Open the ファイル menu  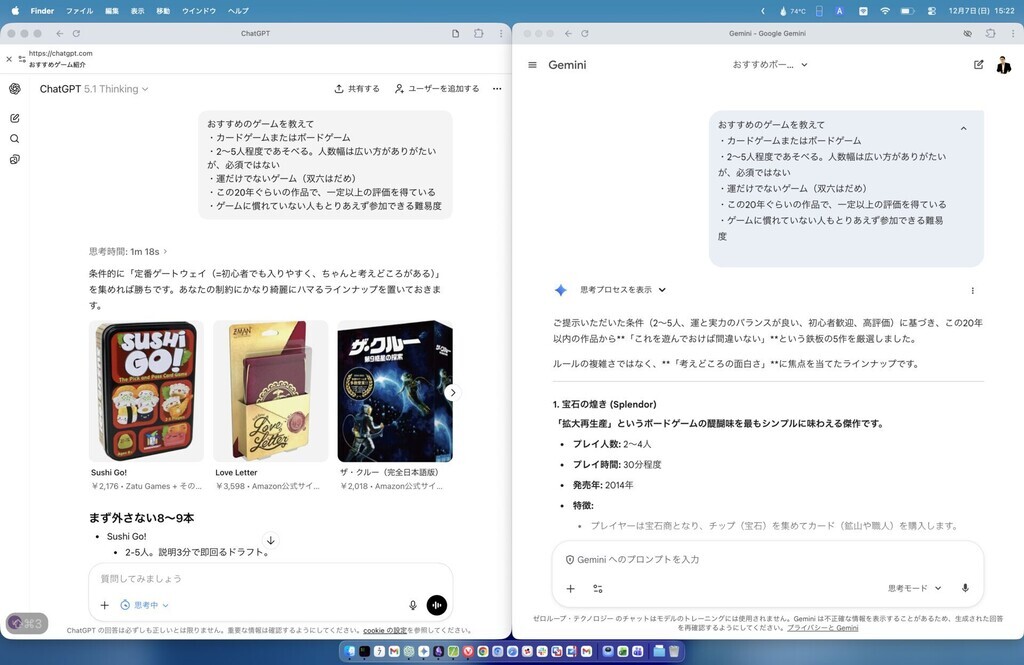click(x=79, y=10)
